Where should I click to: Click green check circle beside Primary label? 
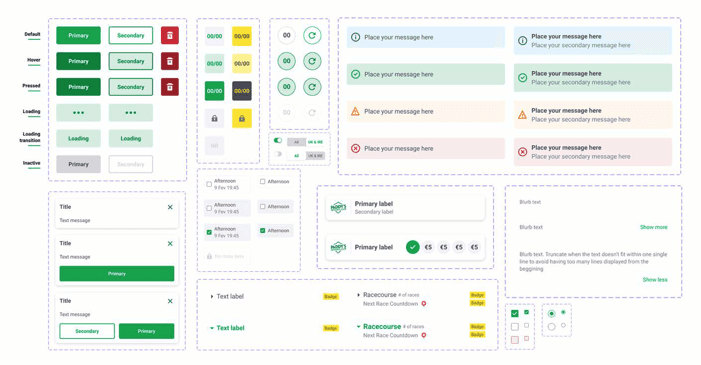tap(413, 247)
